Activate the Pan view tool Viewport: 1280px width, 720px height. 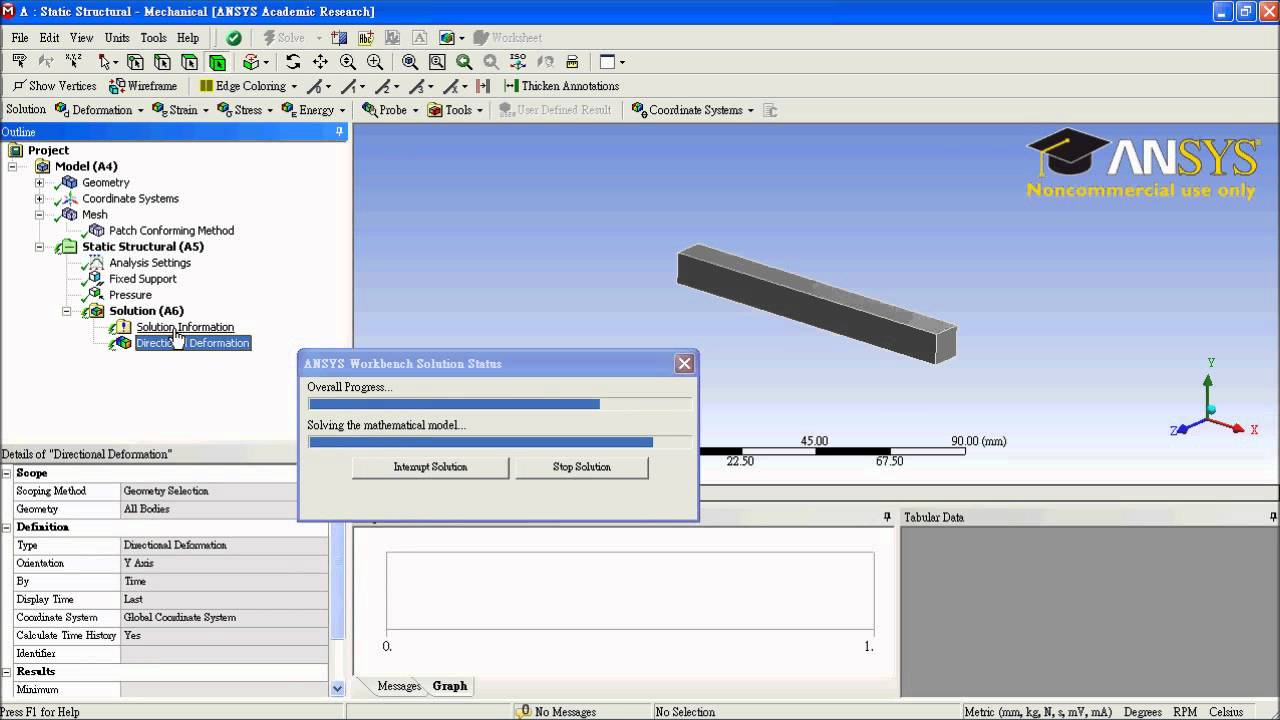point(320,62)
